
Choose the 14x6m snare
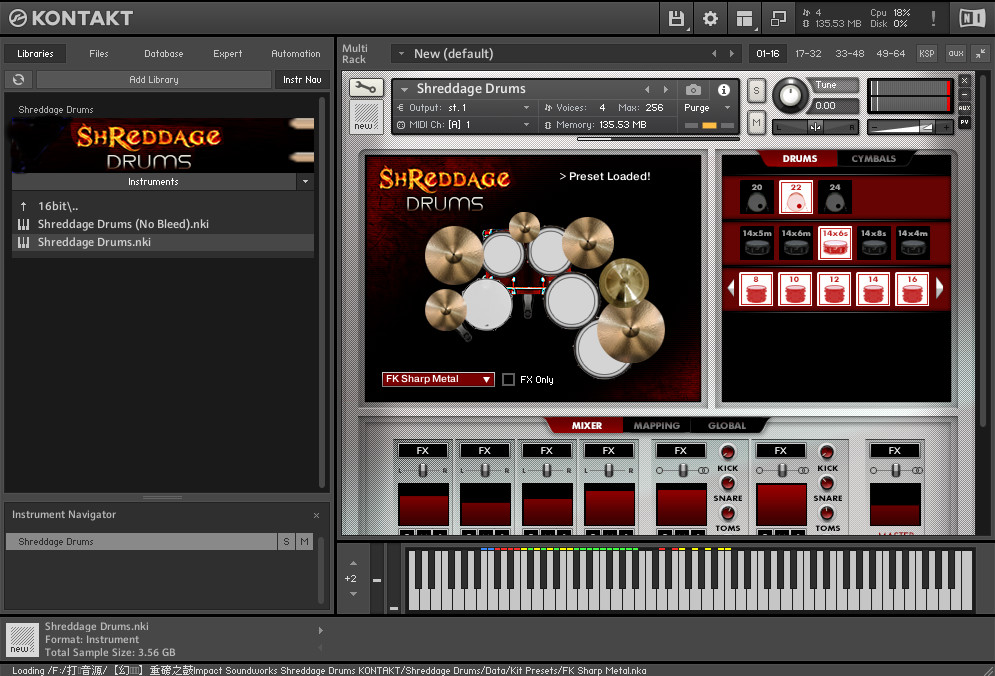click(x=796, y=243)
